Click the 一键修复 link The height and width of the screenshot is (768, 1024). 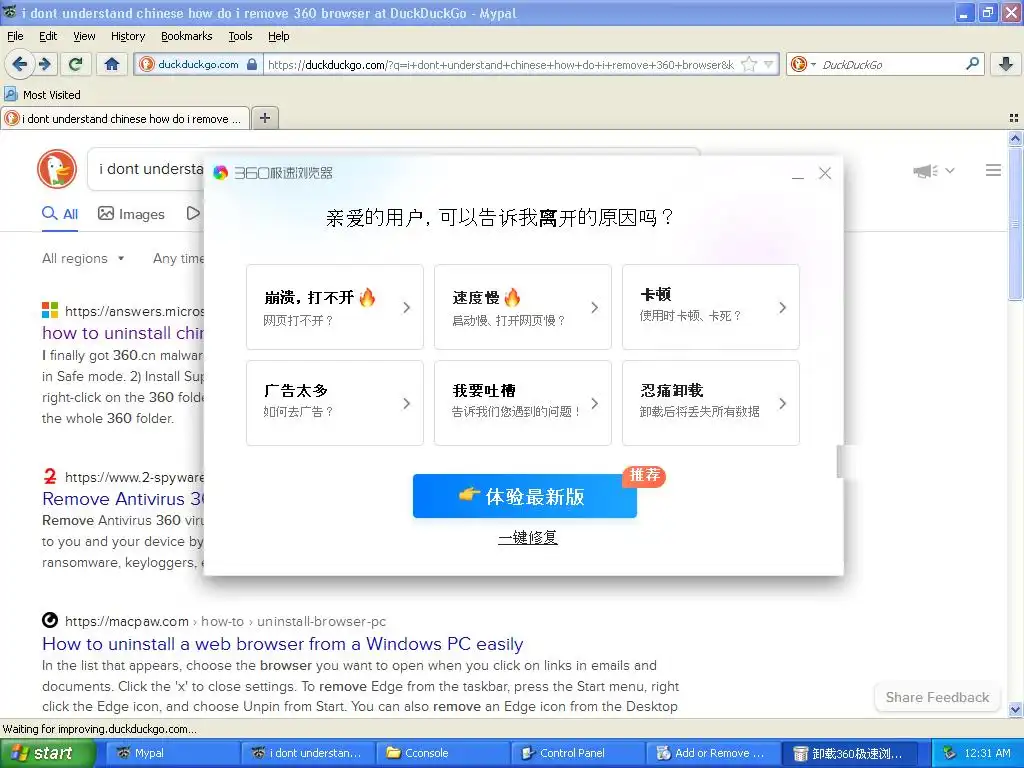point(528,537)
